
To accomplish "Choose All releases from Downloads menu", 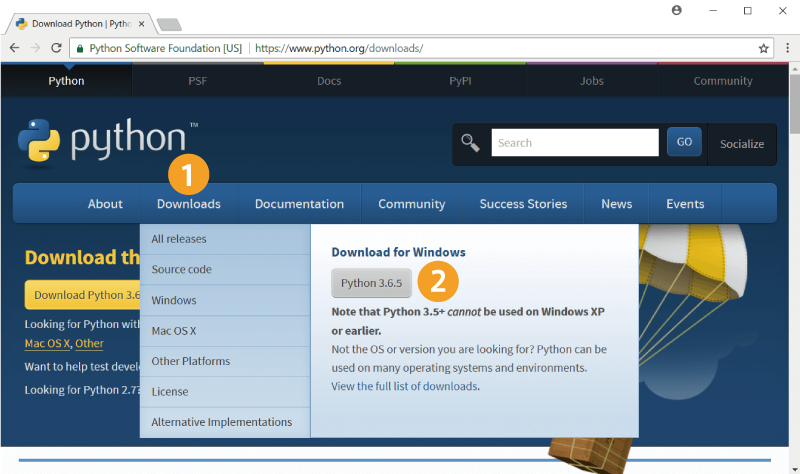I will click(225, 239).
